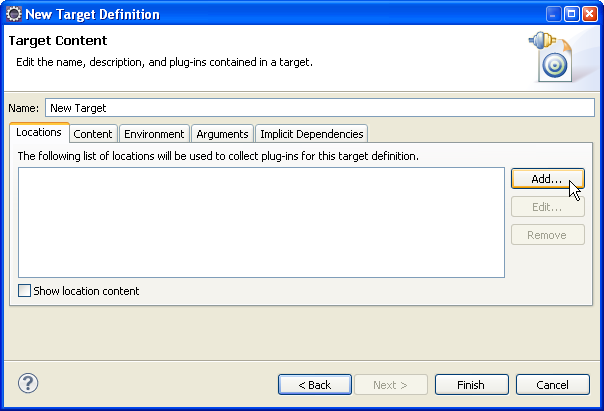Click the Remove button
604x411 pixels.
[548, 235]
